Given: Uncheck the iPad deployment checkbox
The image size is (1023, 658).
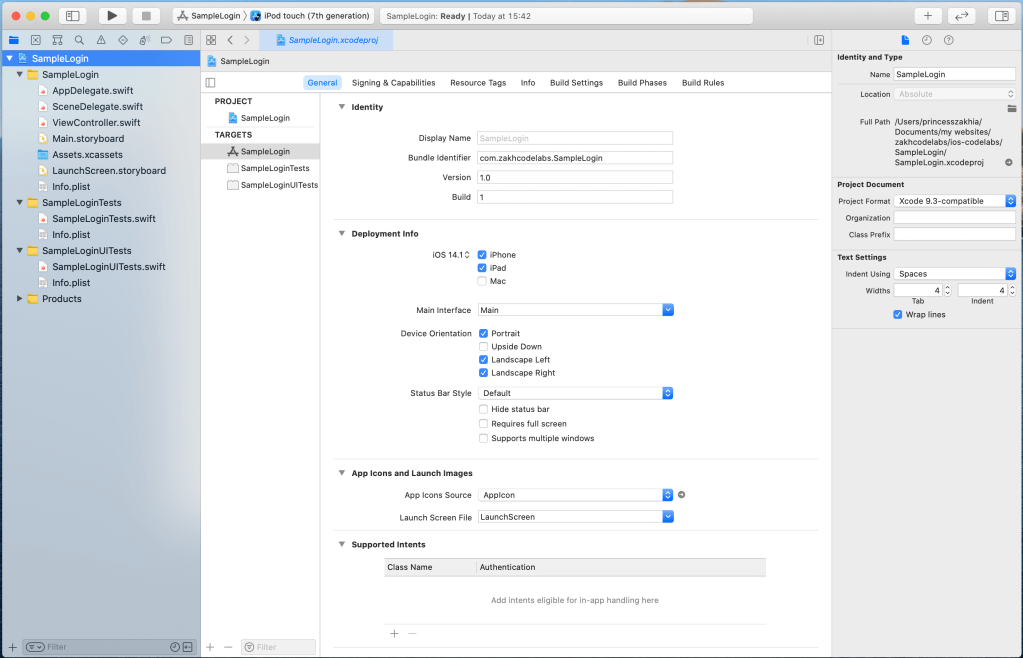Looking at the screenshot, I should [483, 268].
